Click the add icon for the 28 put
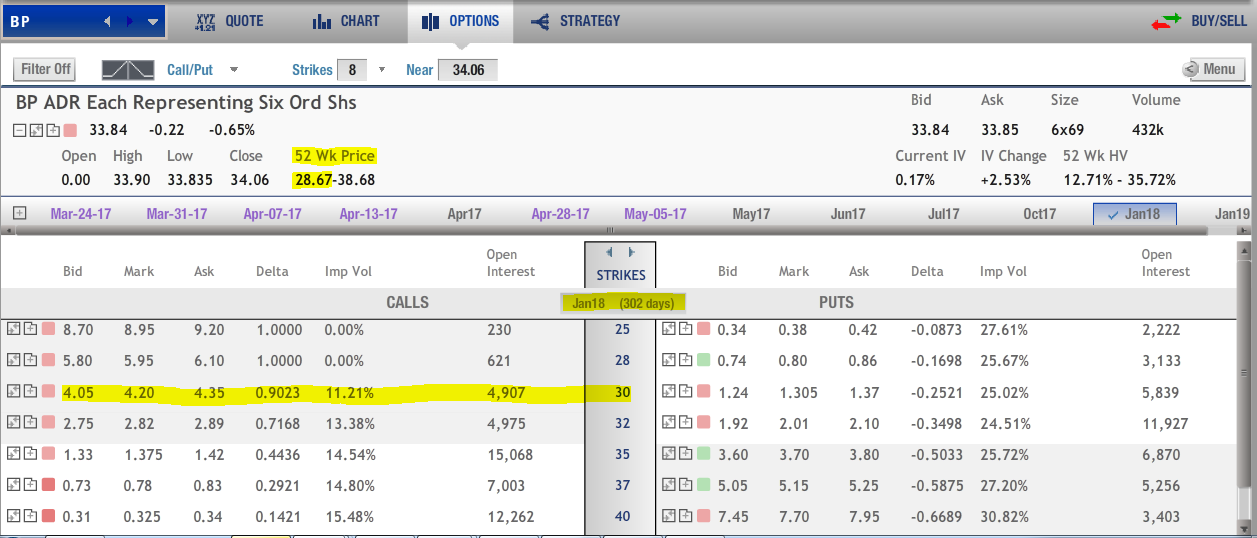The image size is (1257, 538). pos(685,360)
